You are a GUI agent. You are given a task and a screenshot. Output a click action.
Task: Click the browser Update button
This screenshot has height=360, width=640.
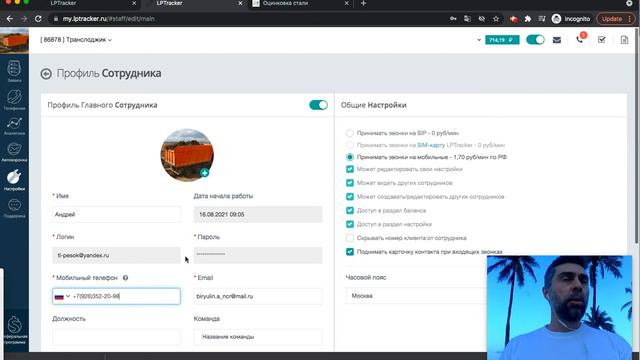click(616, 19)
